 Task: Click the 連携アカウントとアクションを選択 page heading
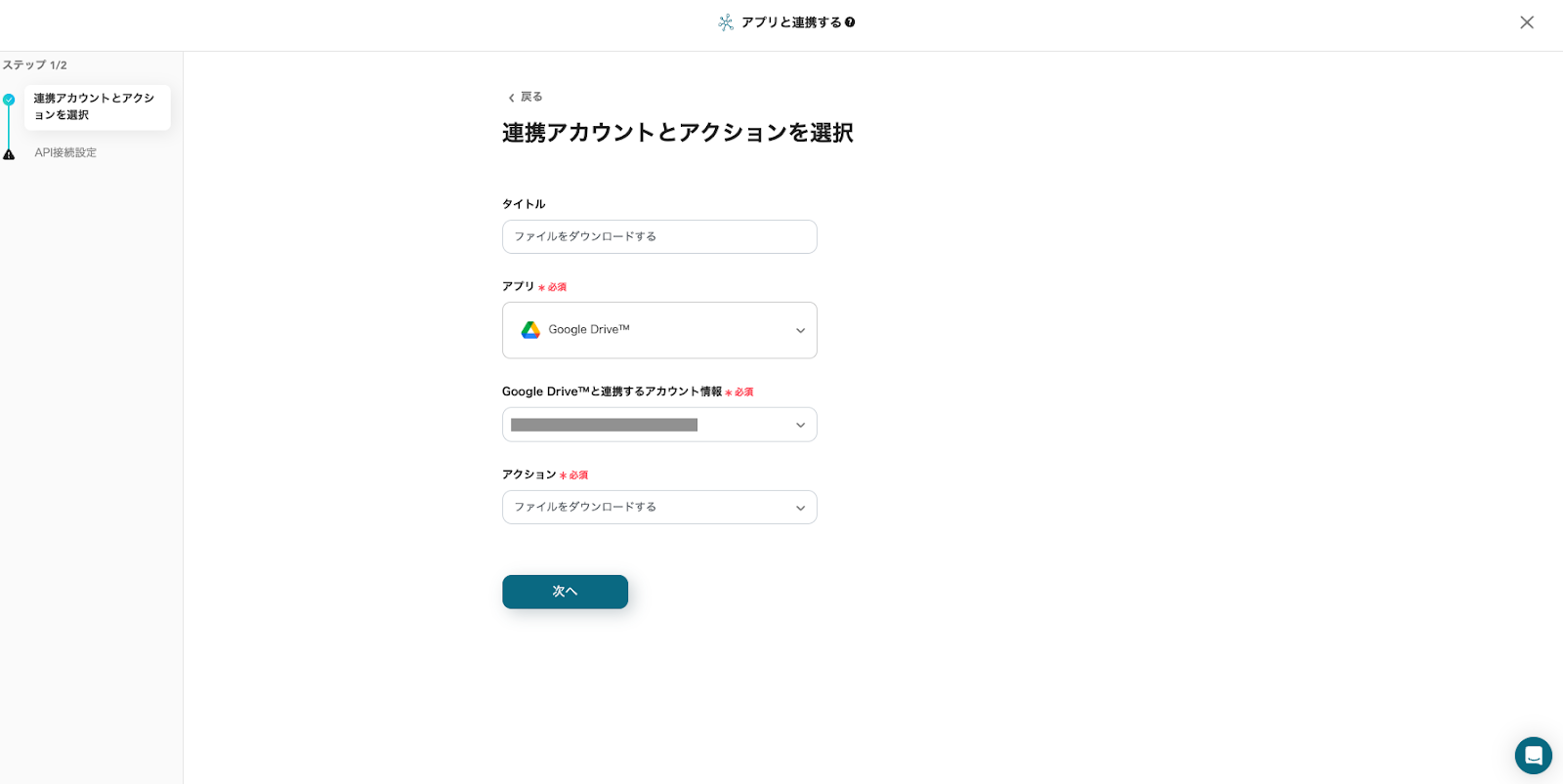pyautogui.click(x=678, y=133)
